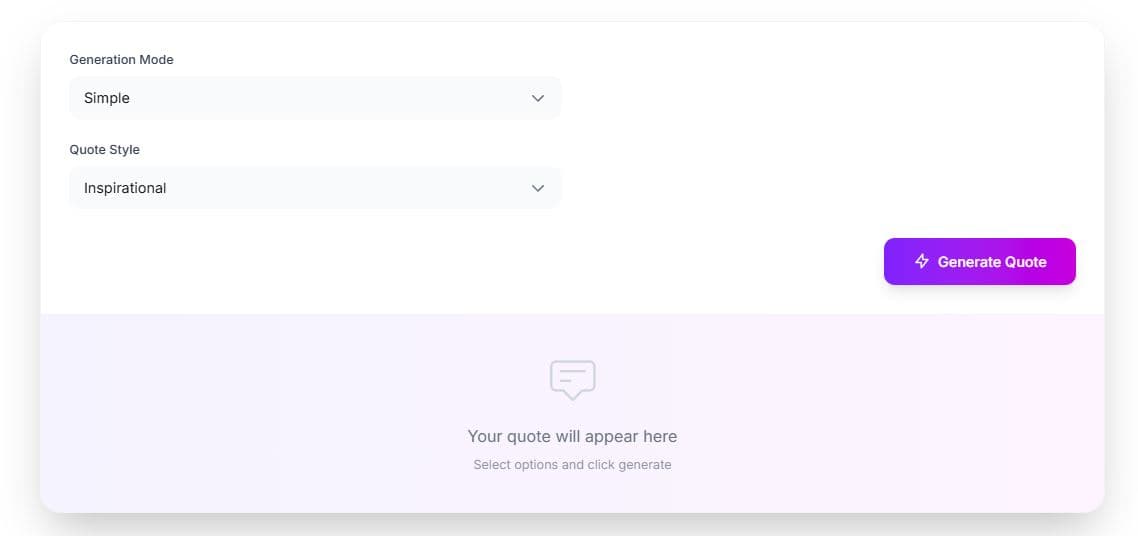Expand the Inspirational dropdown chevron arrow
This screenshot has height=536, width=1138.
tap(538, 188)
